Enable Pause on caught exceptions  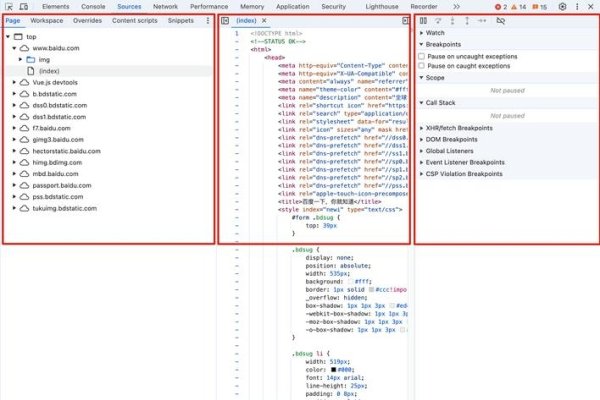[422, 66]
